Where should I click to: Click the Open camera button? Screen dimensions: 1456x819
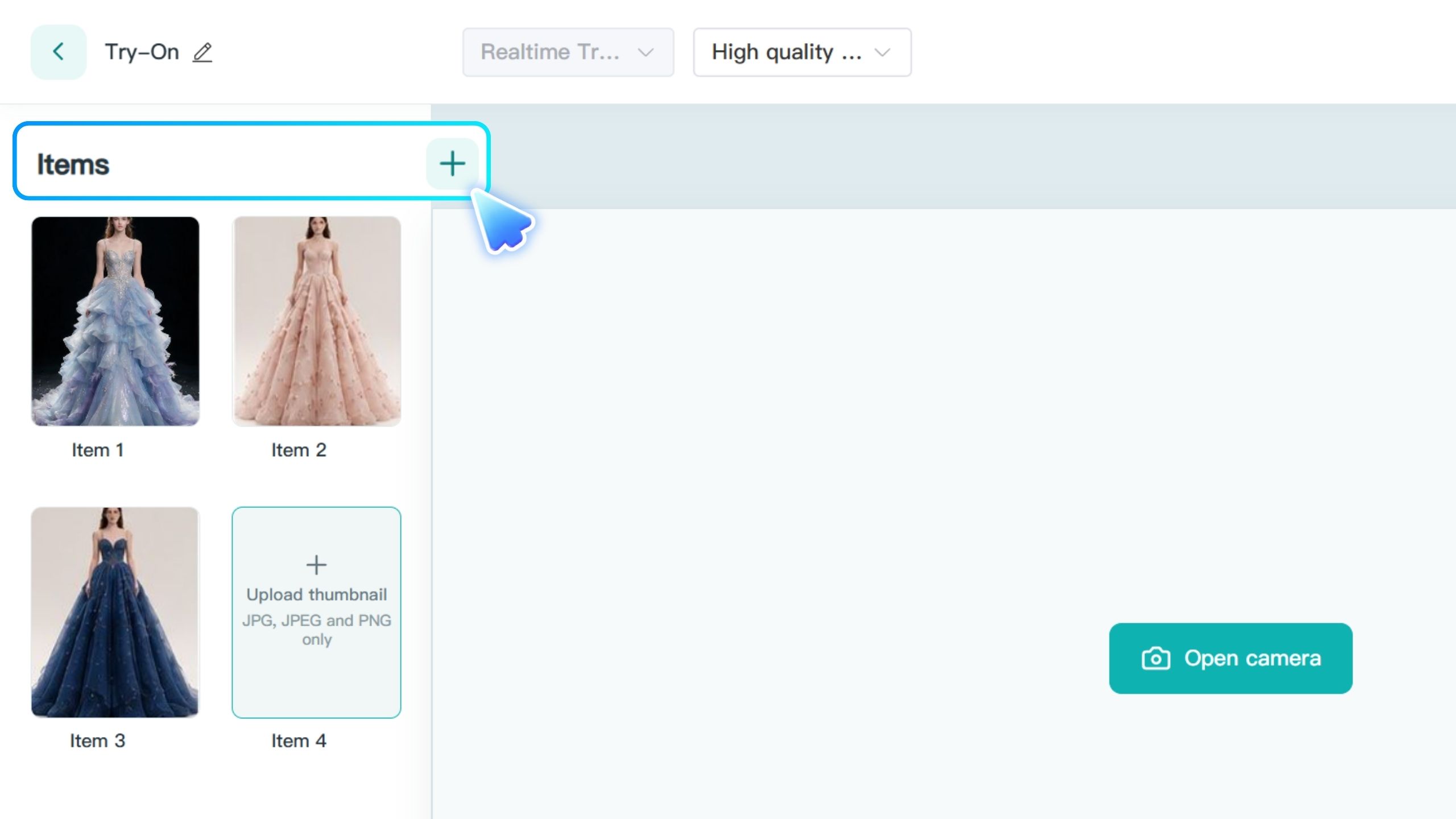coord(1231,658)
